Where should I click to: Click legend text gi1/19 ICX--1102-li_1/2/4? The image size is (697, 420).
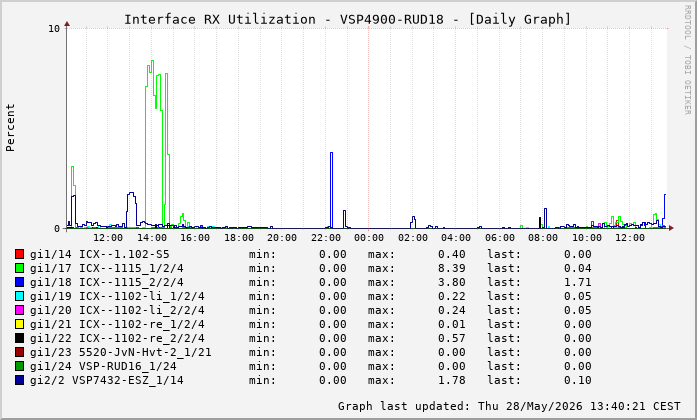tap(117, 296)
